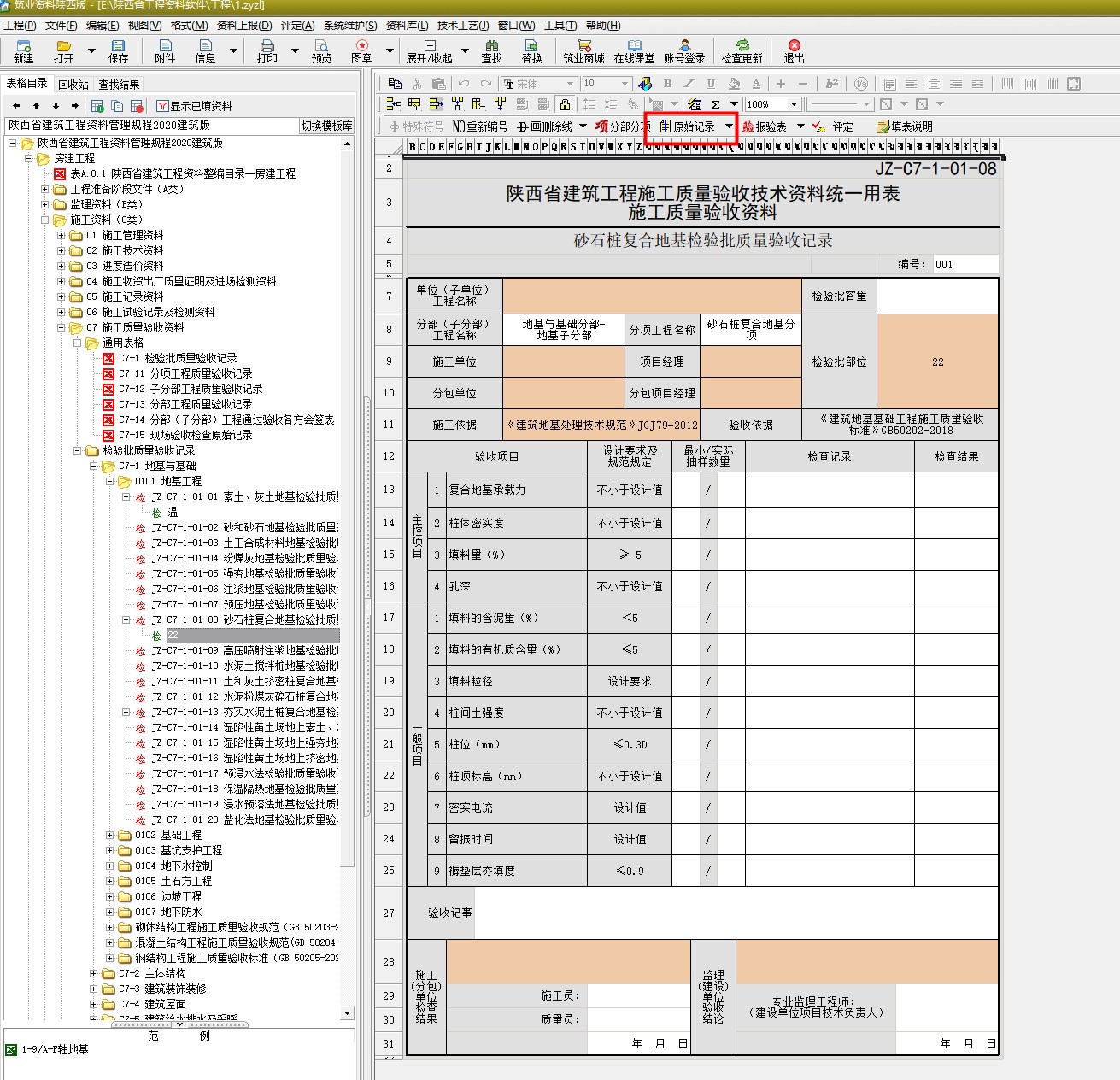Click the paste clipboard icon
The image size is (1120, 1080).
(x=438, y=84)
